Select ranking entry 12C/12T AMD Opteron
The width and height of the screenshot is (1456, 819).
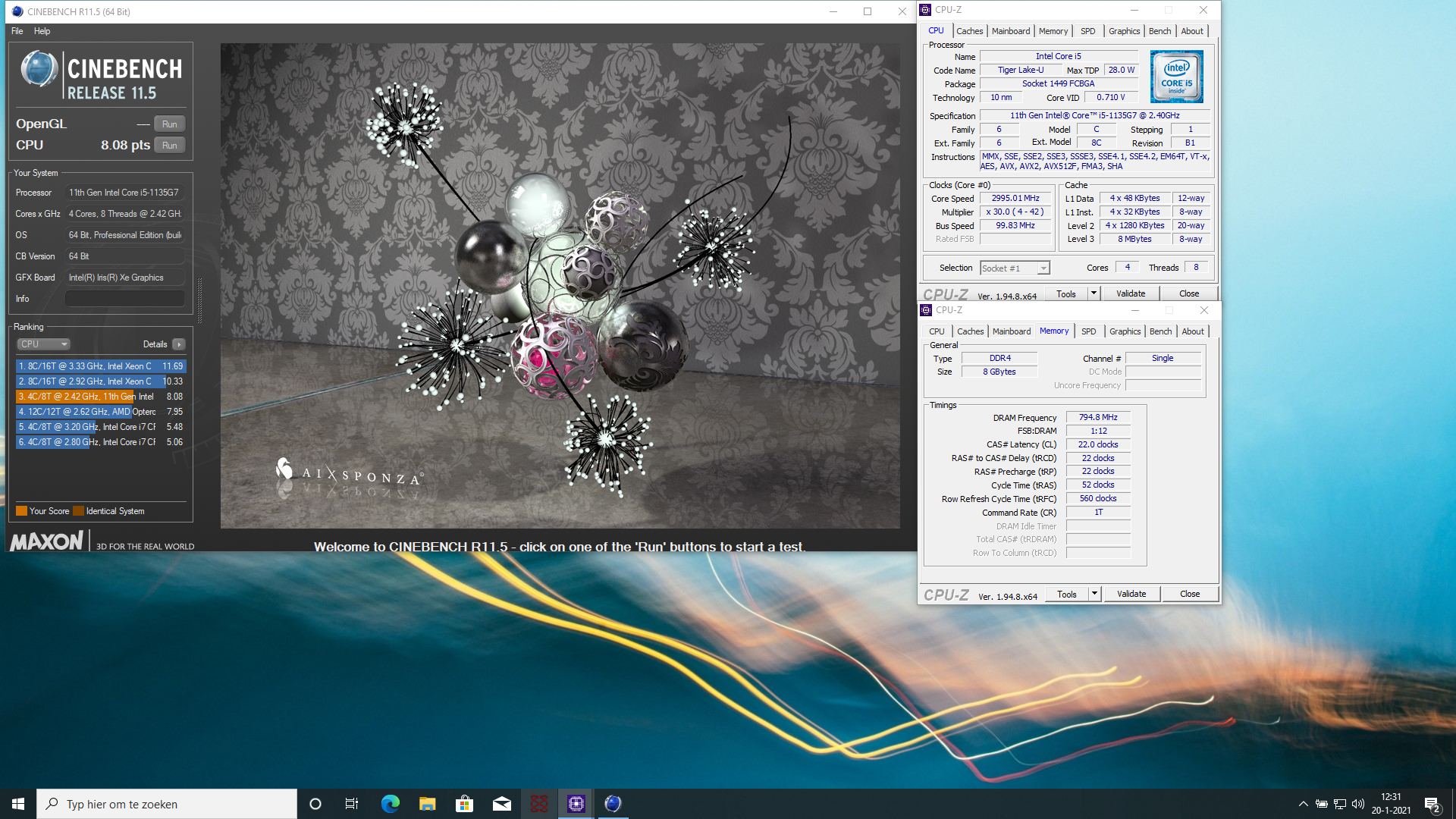coord(101,412)
